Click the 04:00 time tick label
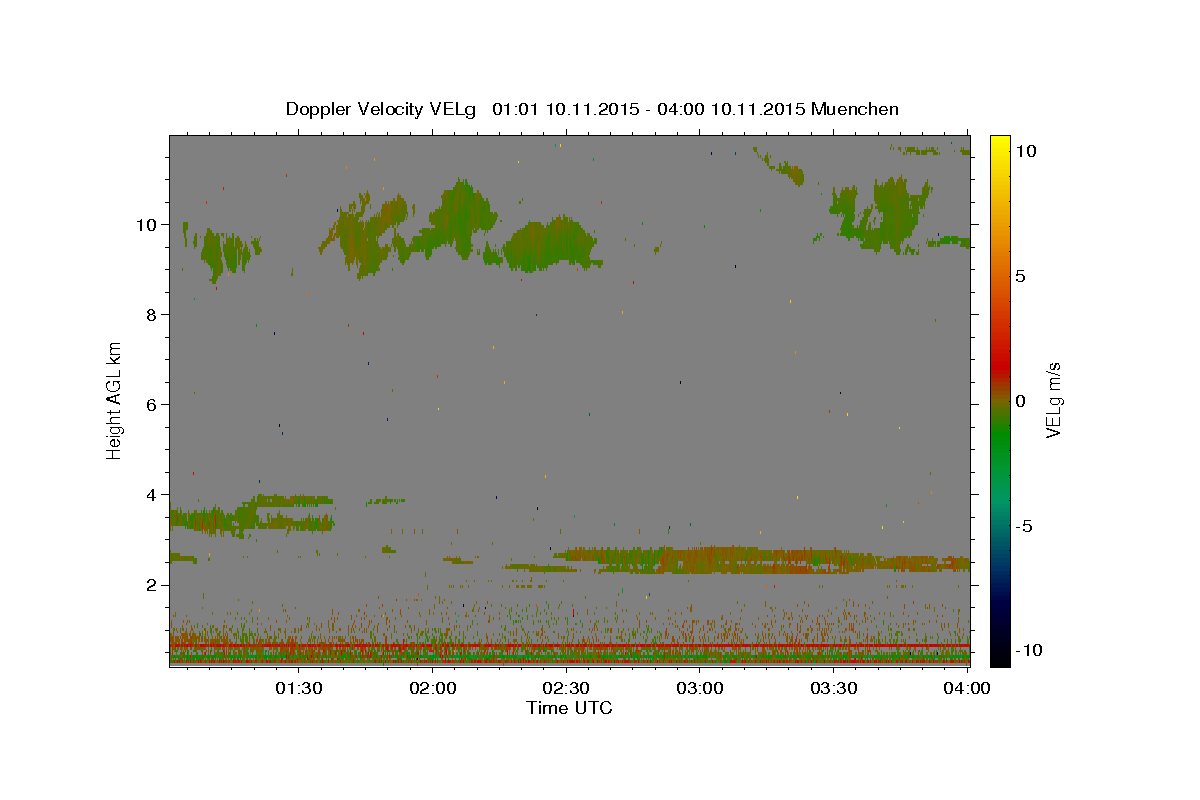Viewport: 1200px width, 800px height. [968, 688]
